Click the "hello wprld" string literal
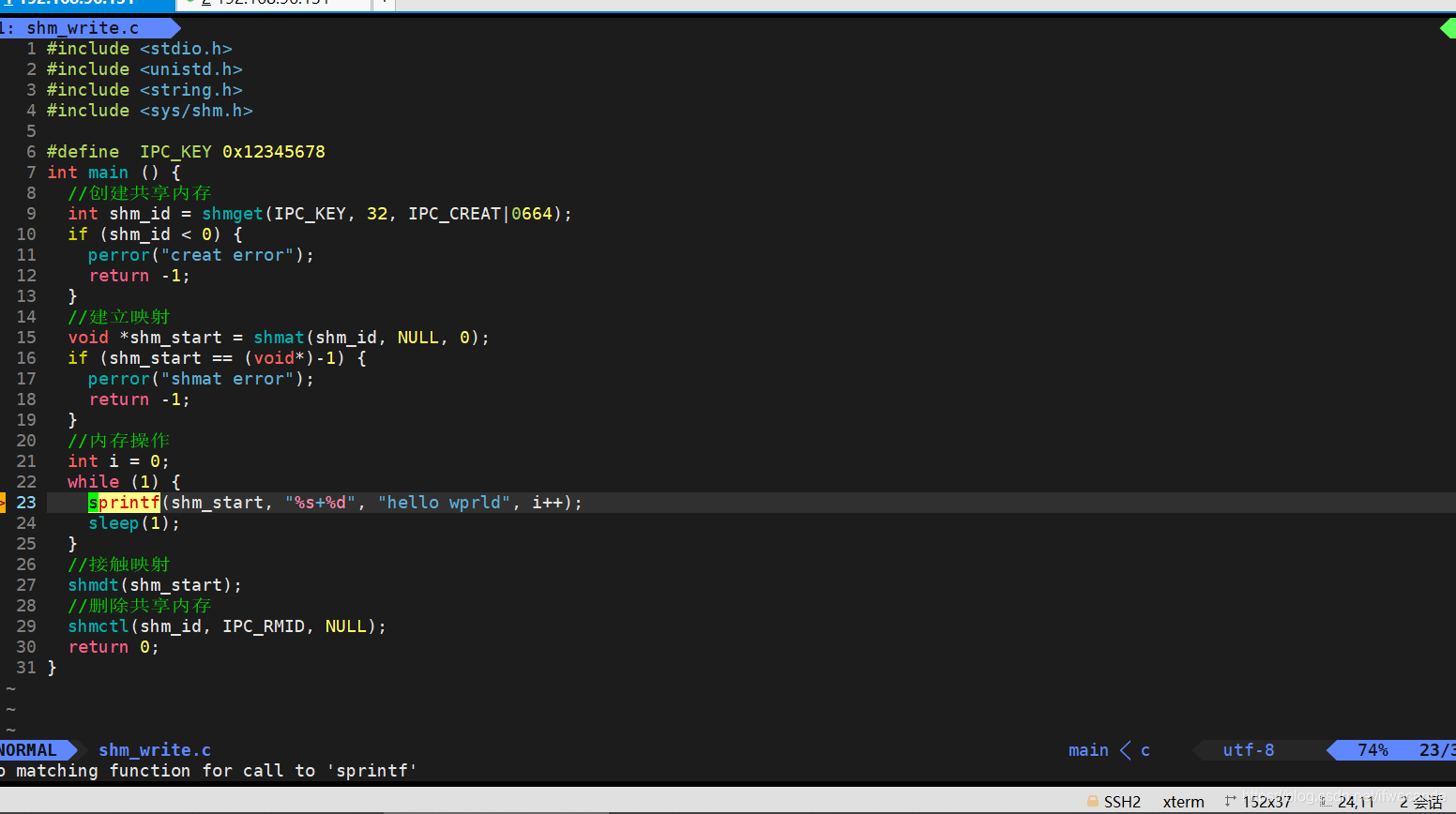Image resolution: width=1456 pixels, height=814 pixels. (x=444, y=503)
